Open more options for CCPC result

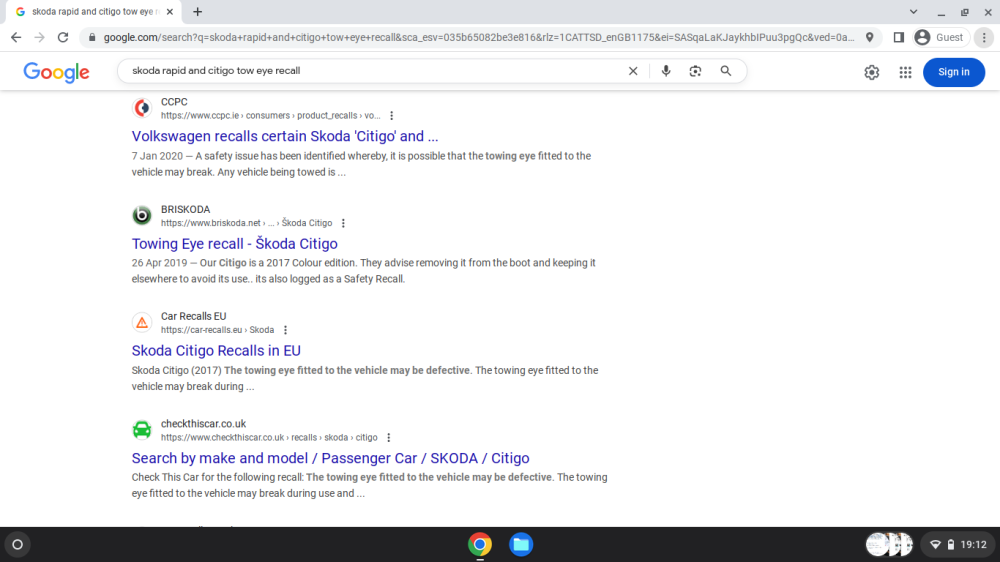pyautogui.click(x=392, y=115)
